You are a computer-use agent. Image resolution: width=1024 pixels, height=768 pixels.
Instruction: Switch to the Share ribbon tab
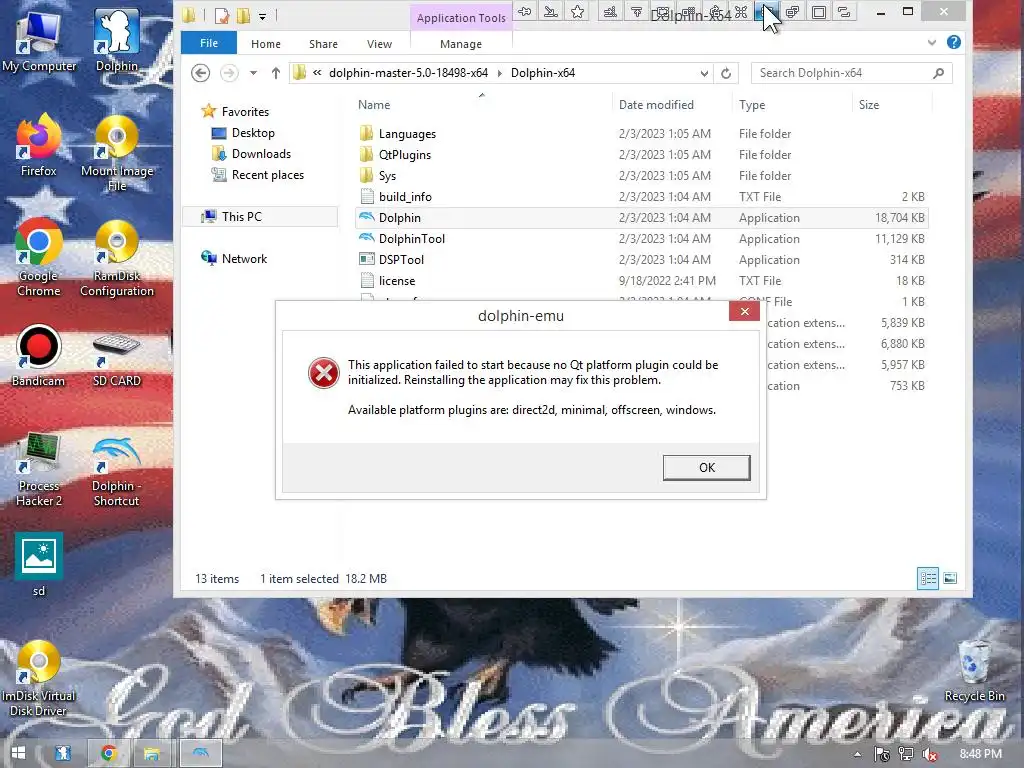click(323, 44)
